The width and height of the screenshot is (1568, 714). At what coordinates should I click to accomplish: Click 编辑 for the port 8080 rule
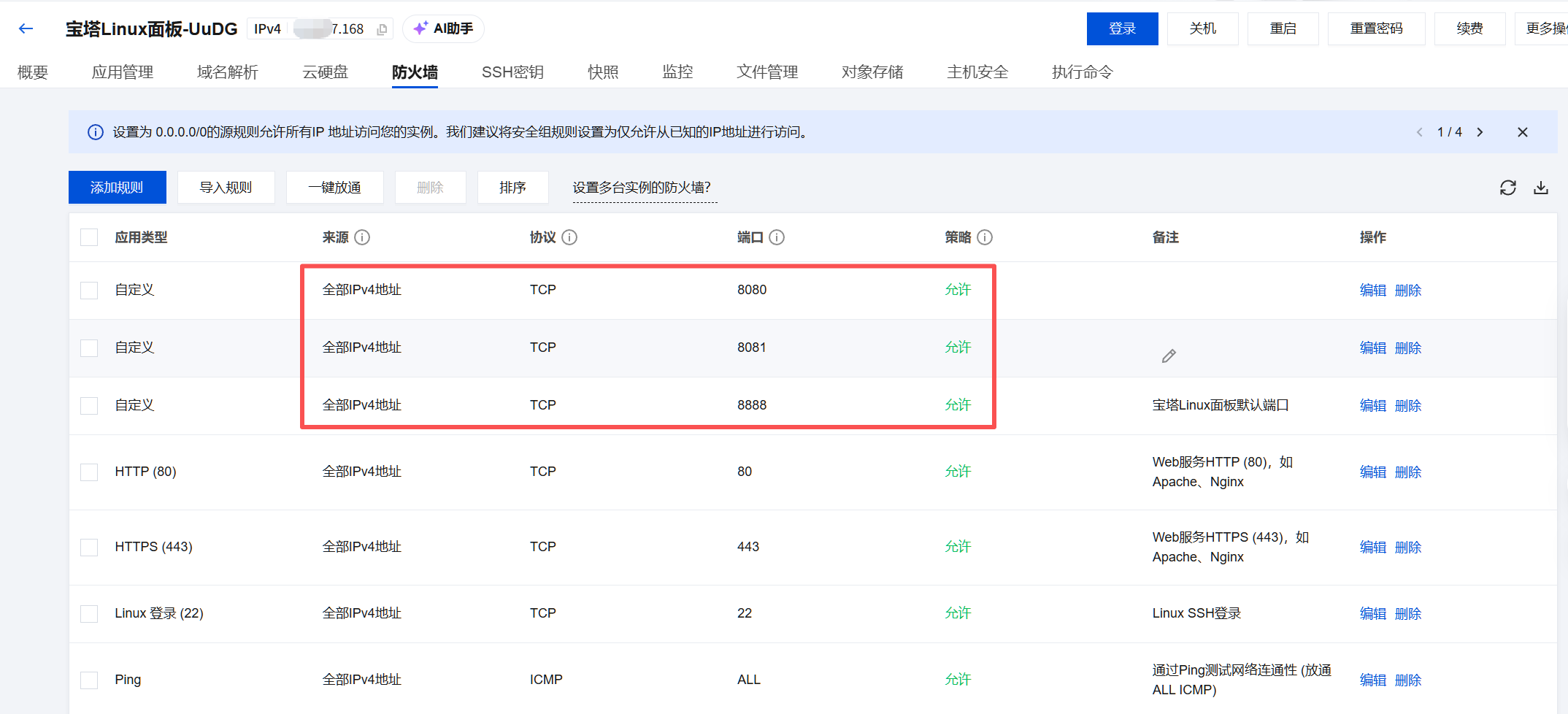(1373, 291)
